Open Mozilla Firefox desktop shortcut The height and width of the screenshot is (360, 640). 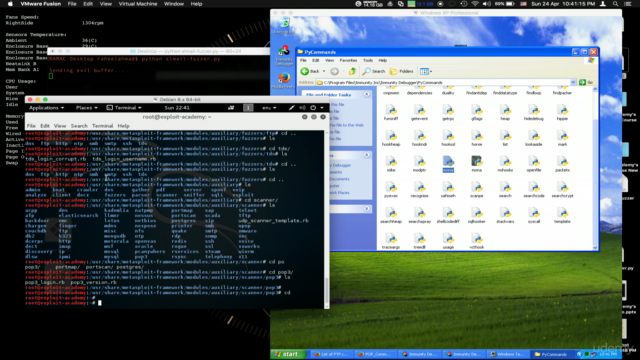(x=284, y=80)
